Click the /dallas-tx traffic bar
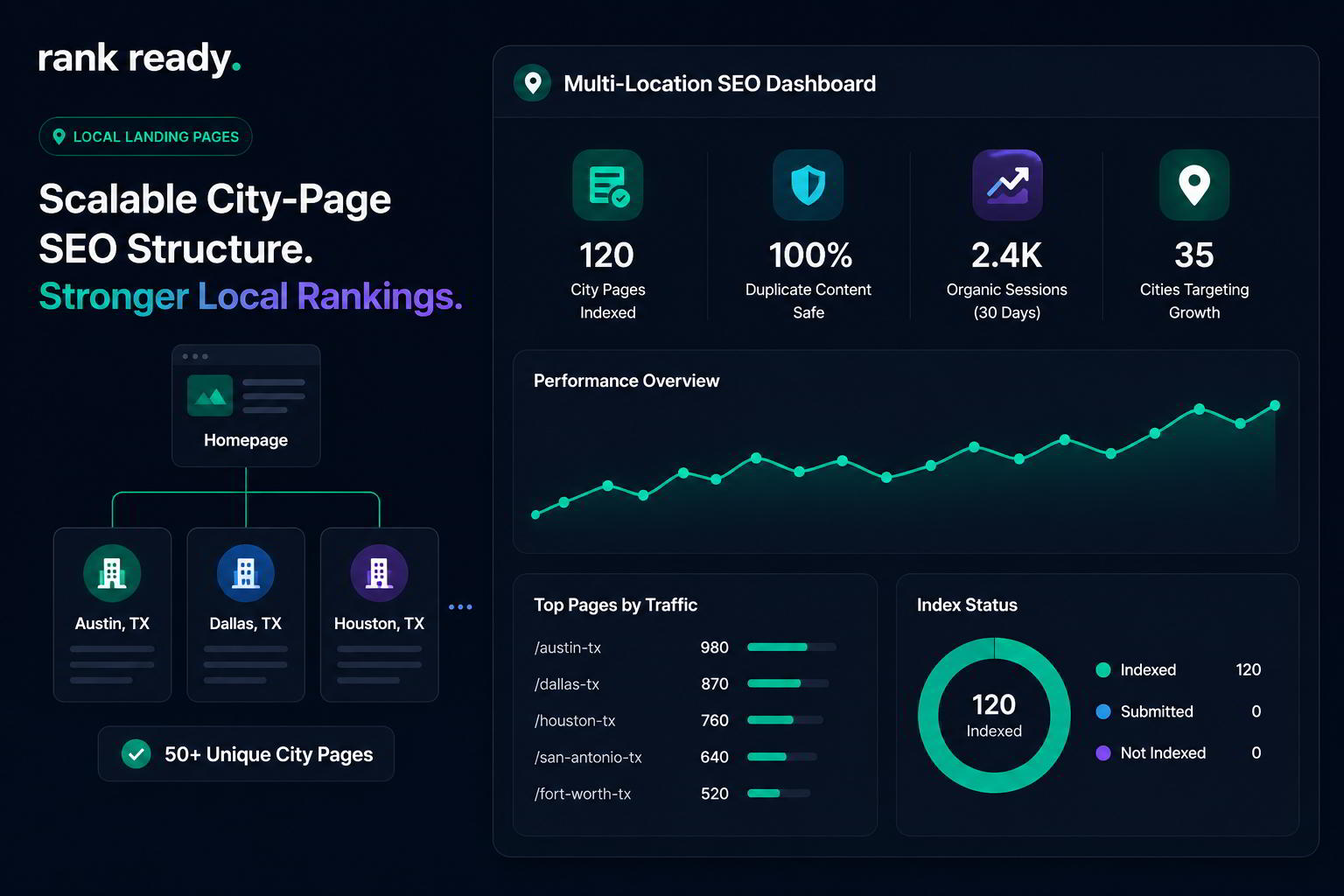 coord(788,683)
